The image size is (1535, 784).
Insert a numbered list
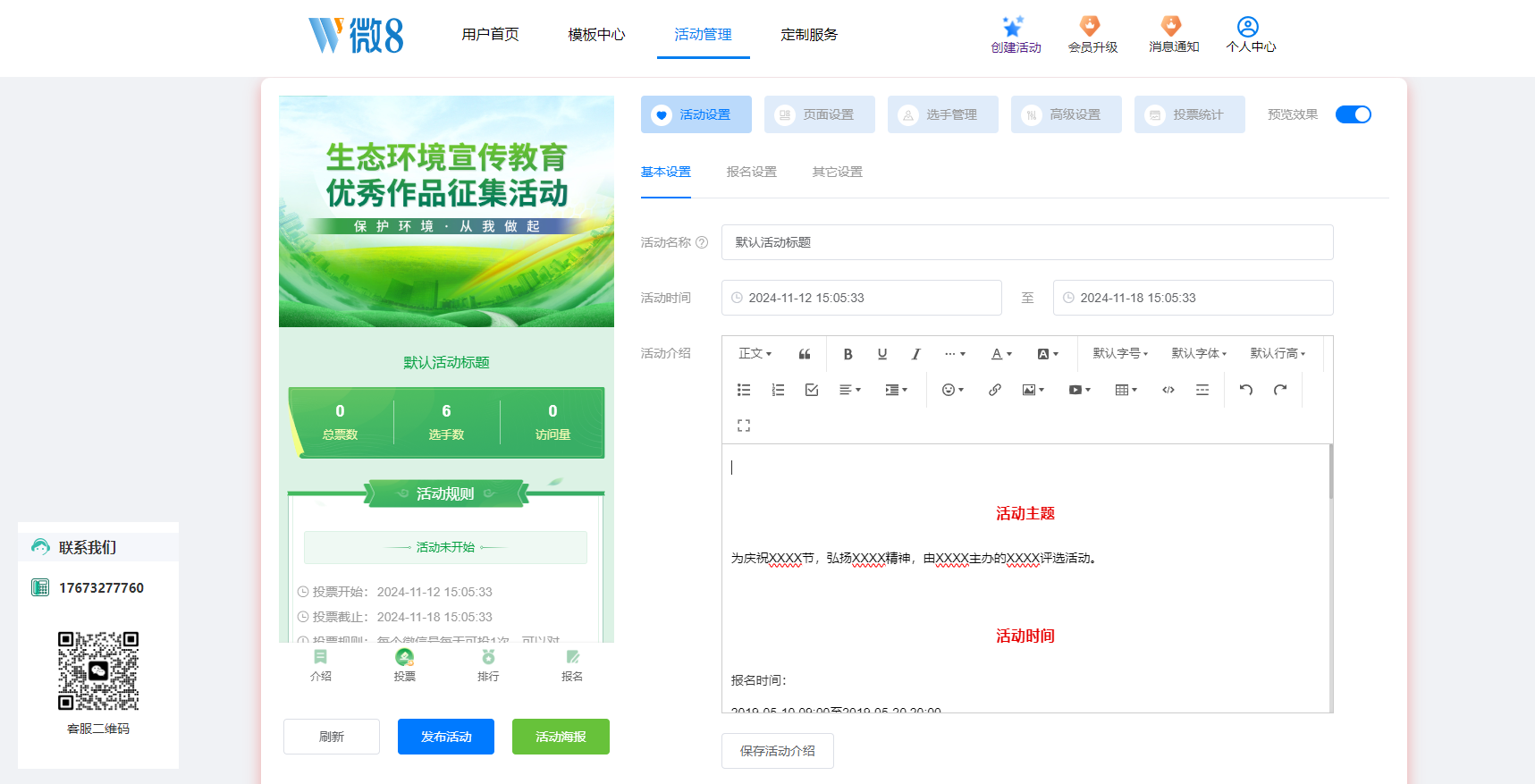click(x=778, y=390)
